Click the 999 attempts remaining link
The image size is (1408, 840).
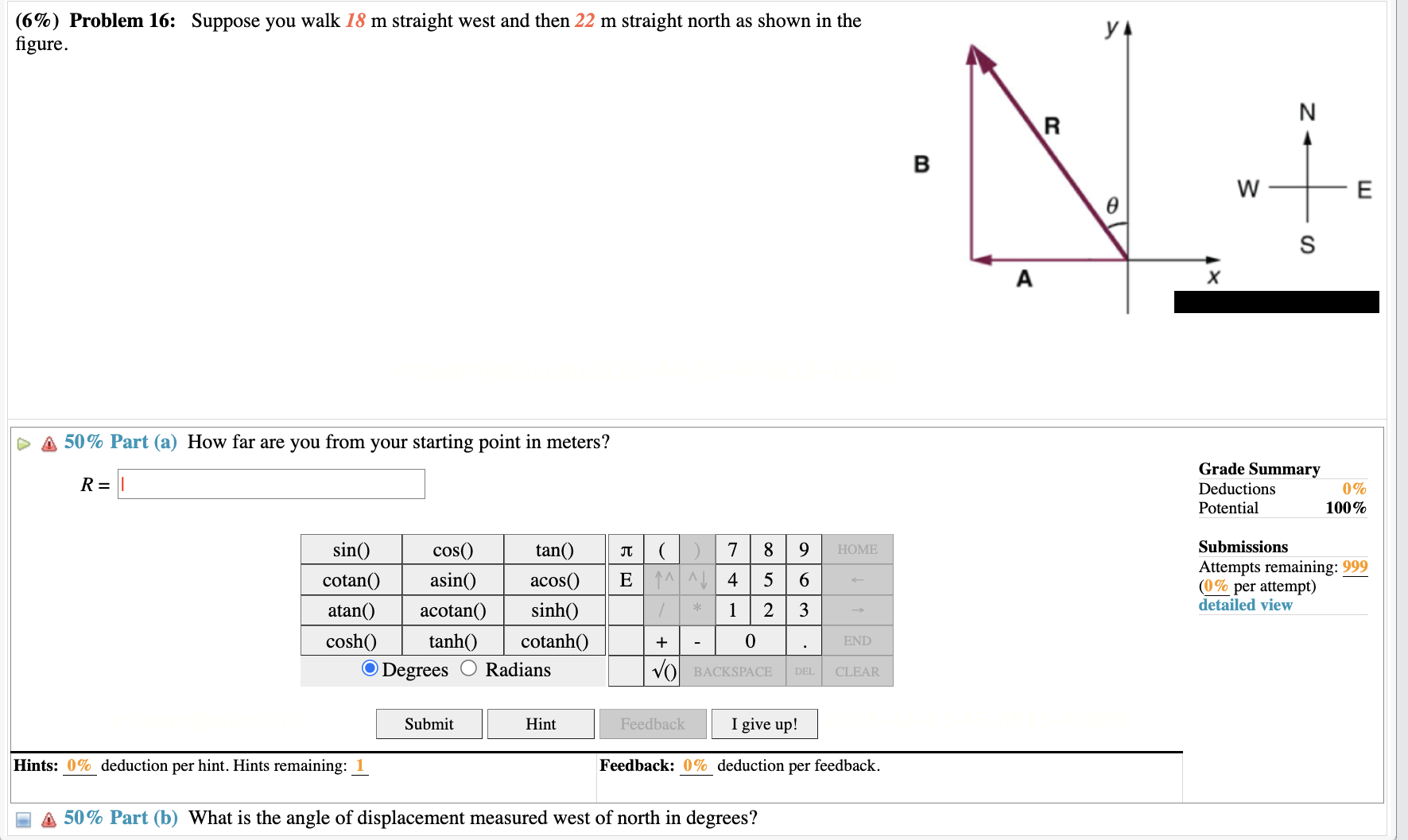point(1356,567)
